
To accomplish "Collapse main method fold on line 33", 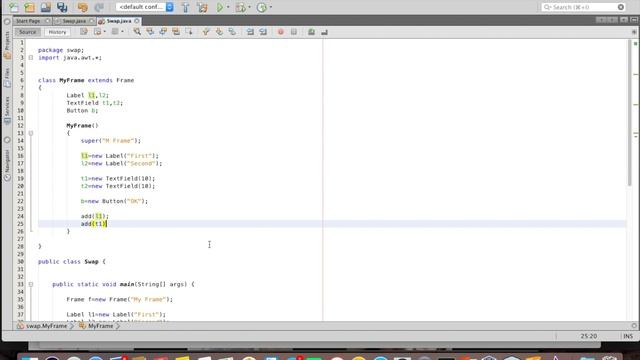I will (31, 284).
